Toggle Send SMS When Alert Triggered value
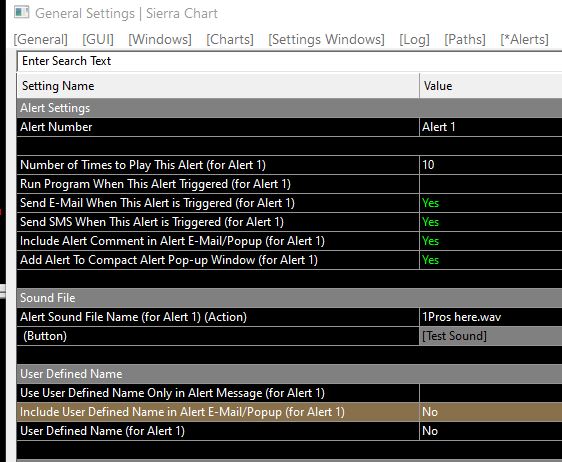562x462 pixels. pyautogui.click(x=491, y=222)
